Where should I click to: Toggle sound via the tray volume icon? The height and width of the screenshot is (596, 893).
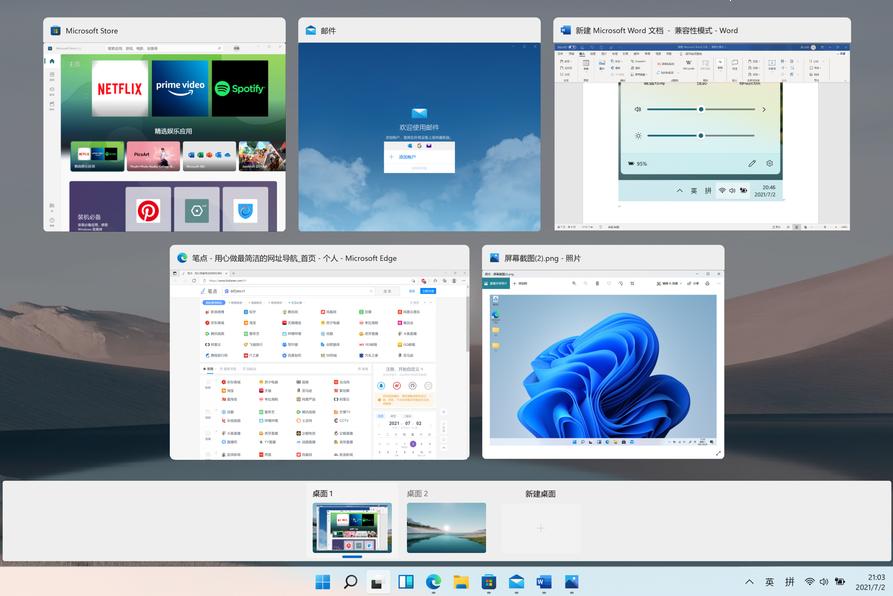point(822,581)
